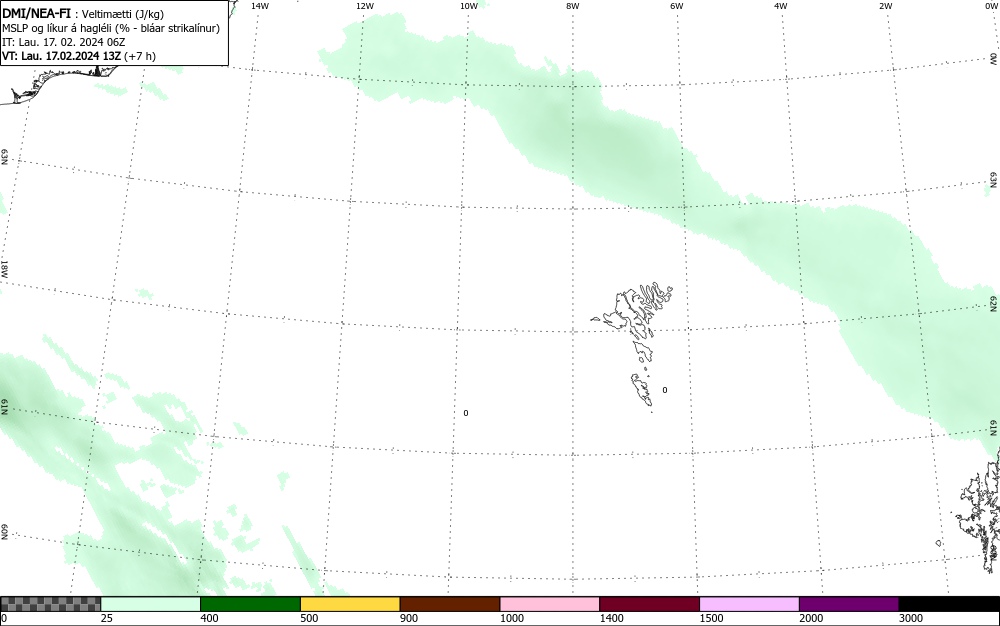Image resolution: width=1000 pixels, height=626 pixels.
Task: Click the '1500' legend scale value
Action: pyautogui.click(x=712, y=618)
